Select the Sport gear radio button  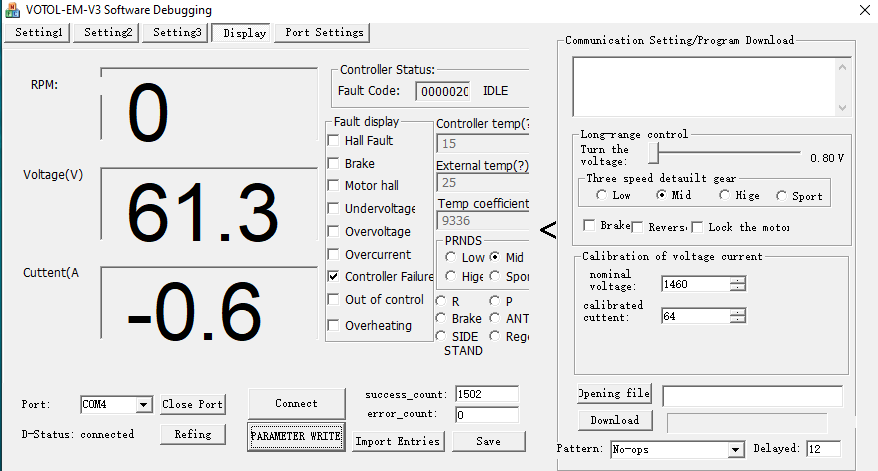783,196
